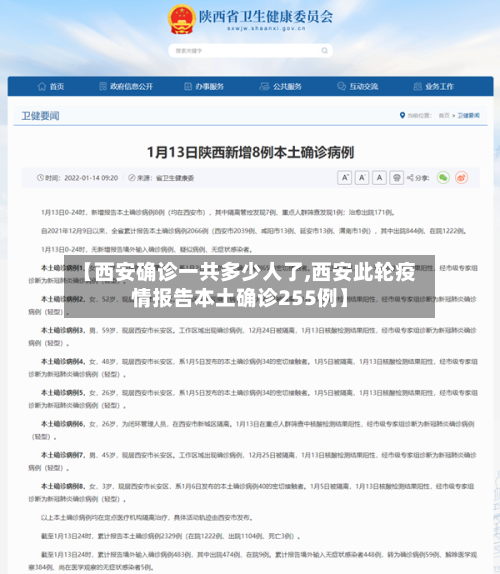Click the article title 1月13日陕西新增8例本土确诊病例
Image resolution: width=500 pixels, height=574 pixels.
click(x=250, y=152)
